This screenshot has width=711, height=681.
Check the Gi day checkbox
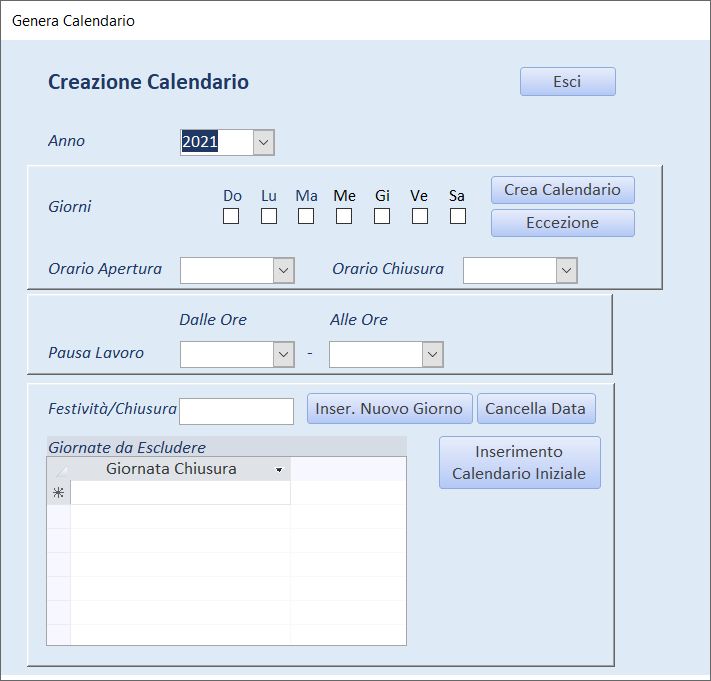[382, 216]
